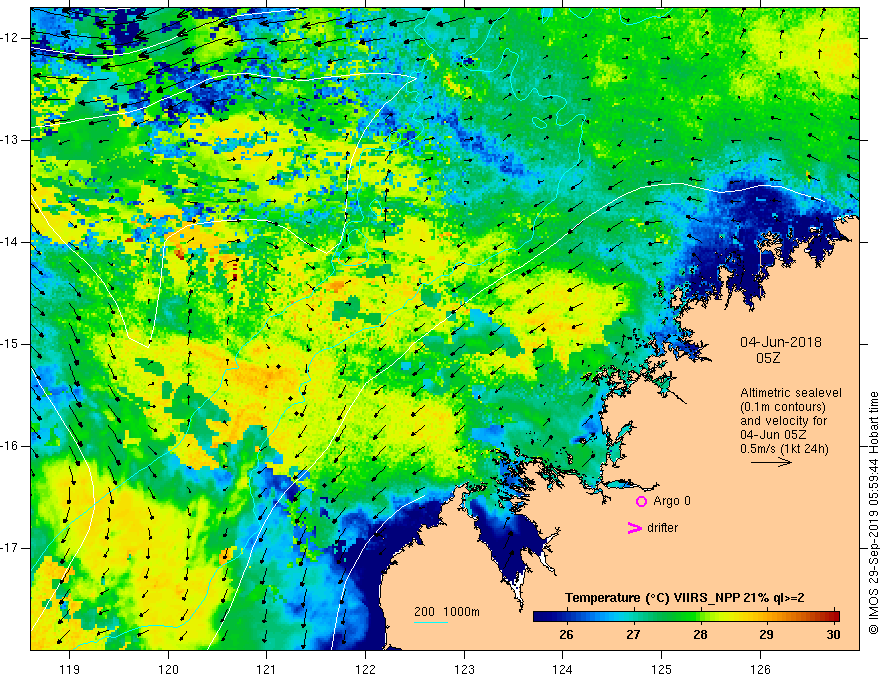Click the latitude axis label -14

(x=10, y=242)
